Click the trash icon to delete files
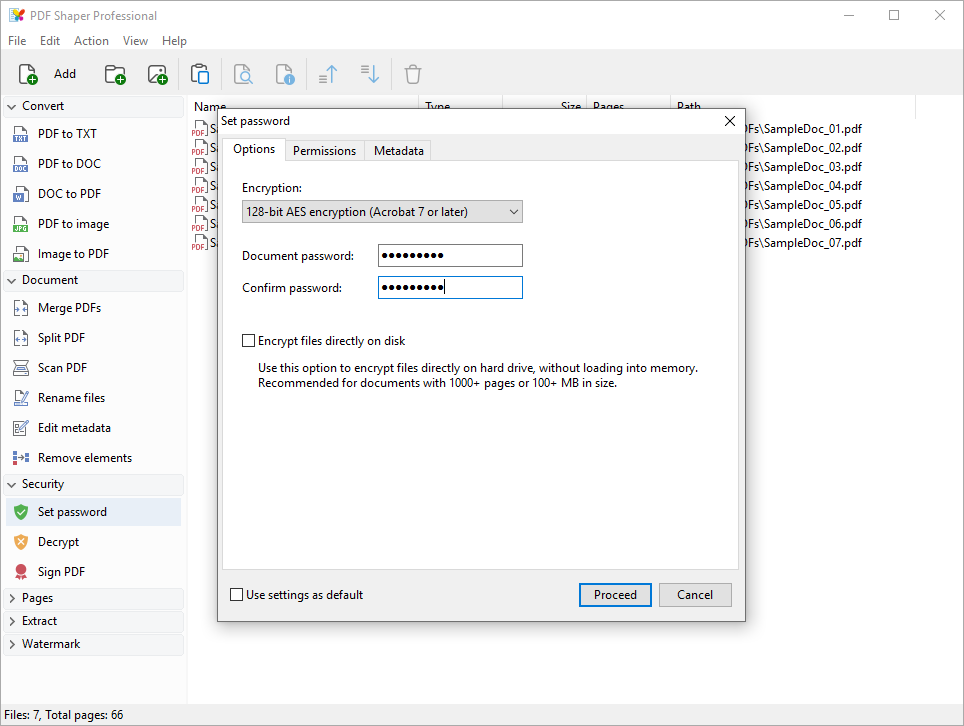Screen dimensions: 964x726 point(412,73)
